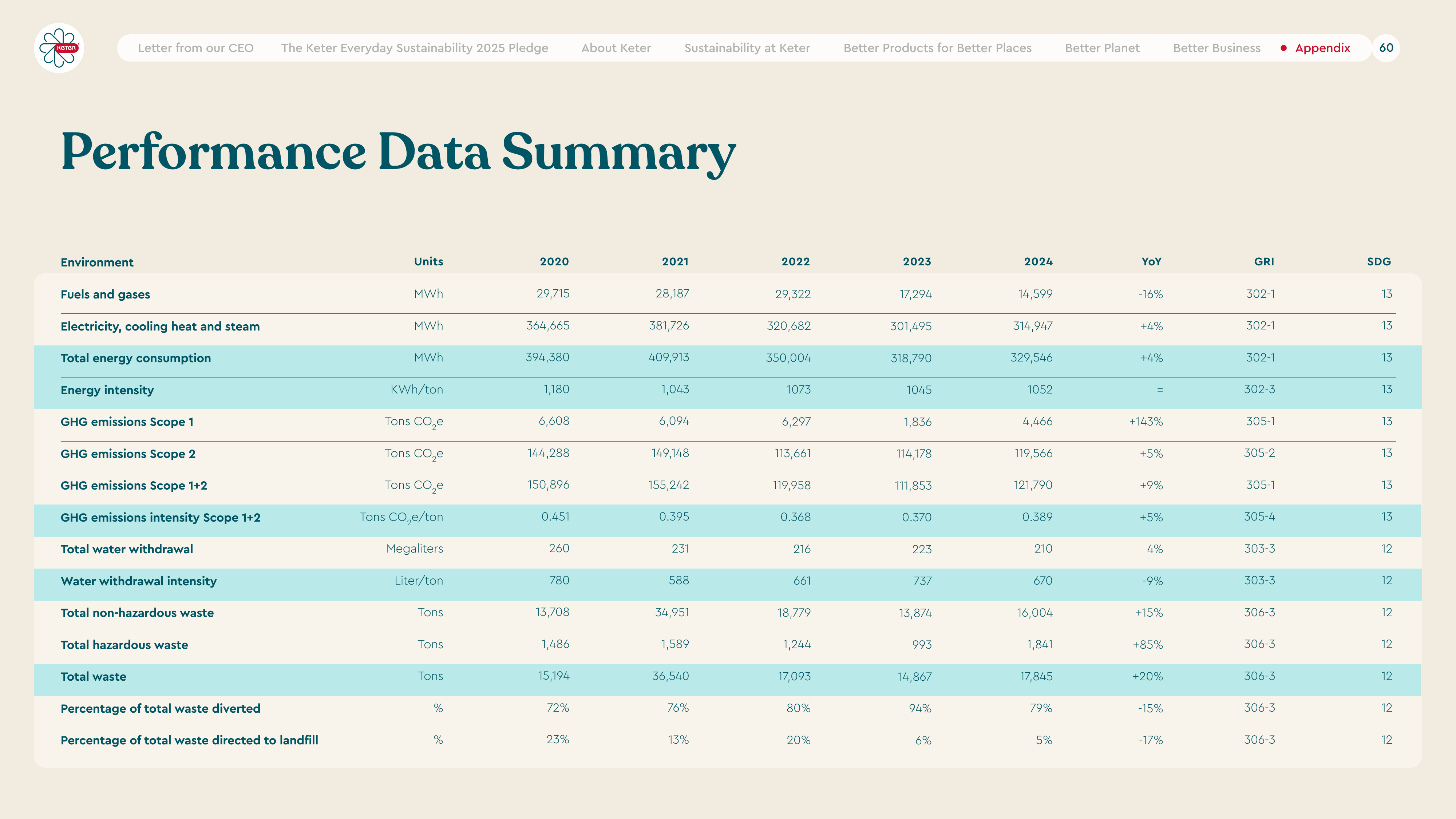Select Percentage of total waste directed to landfill

point(189,740)
